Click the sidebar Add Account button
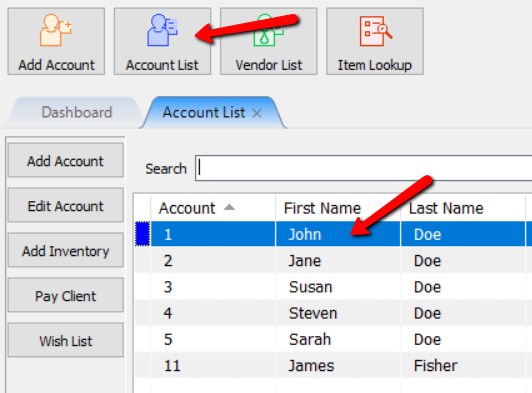 pos(65,160)
